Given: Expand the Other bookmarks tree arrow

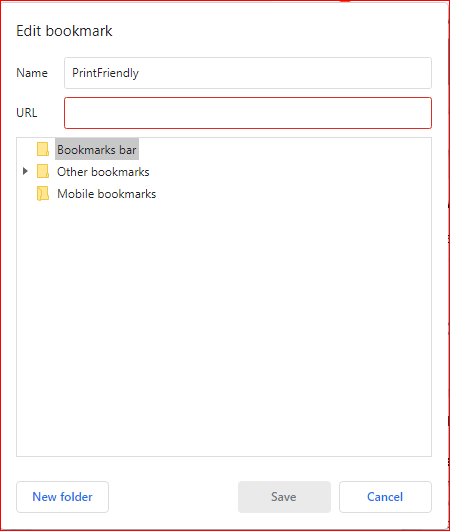Looking at the screenshot, I should pyautogui.click(x=25, y=171).
